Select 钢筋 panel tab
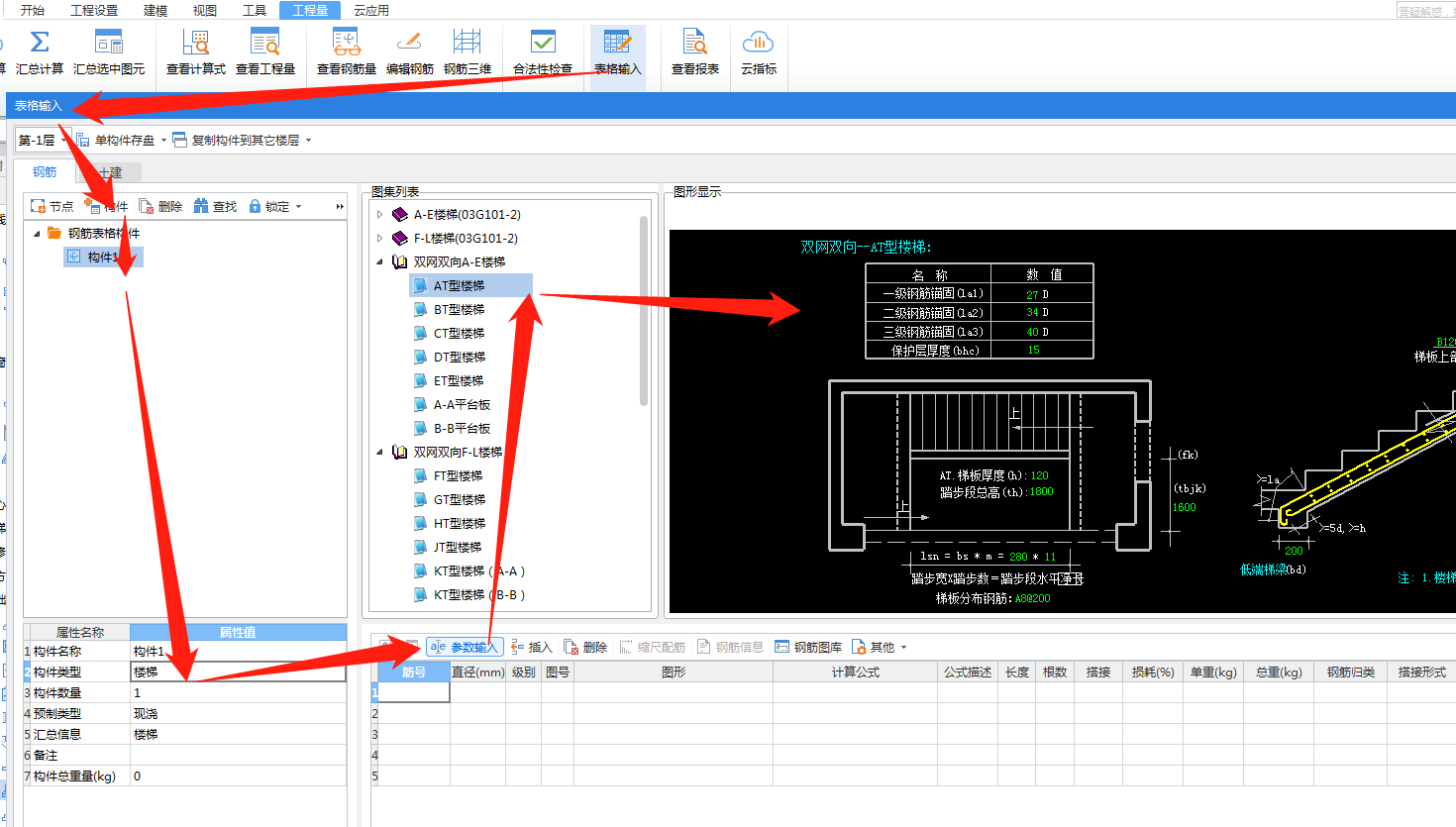The image size is (1456, 827). [45, 171]
